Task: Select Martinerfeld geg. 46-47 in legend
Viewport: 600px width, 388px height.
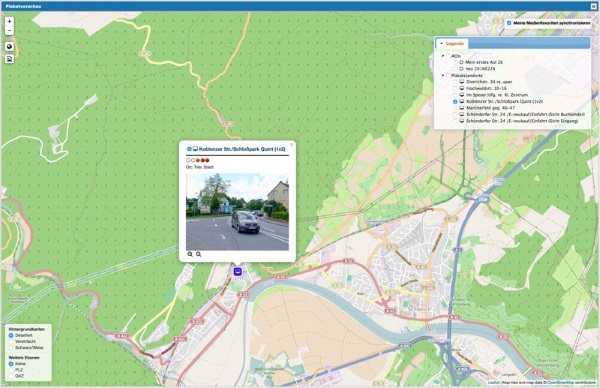Action: [x=491, y=108]
